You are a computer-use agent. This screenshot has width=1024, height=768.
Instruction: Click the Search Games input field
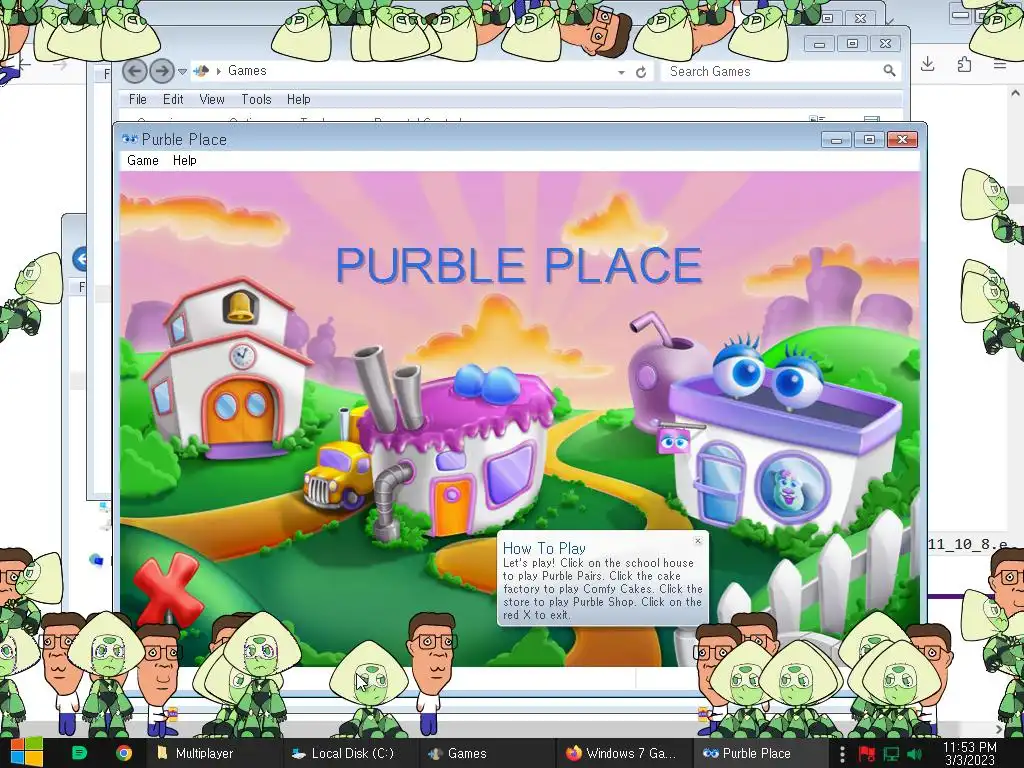tap(771, 71)
